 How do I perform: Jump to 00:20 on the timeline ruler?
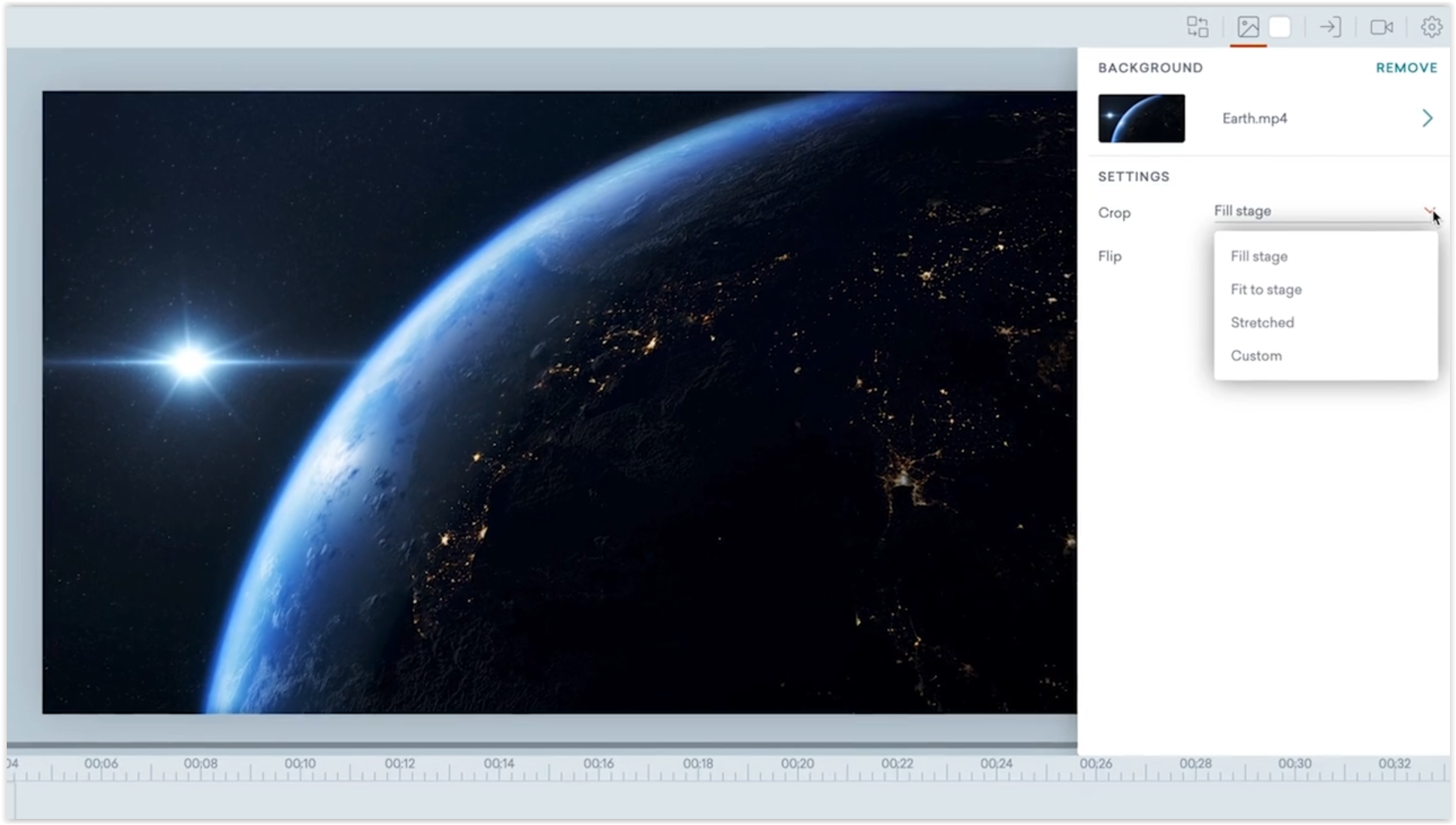coord(797,764)
